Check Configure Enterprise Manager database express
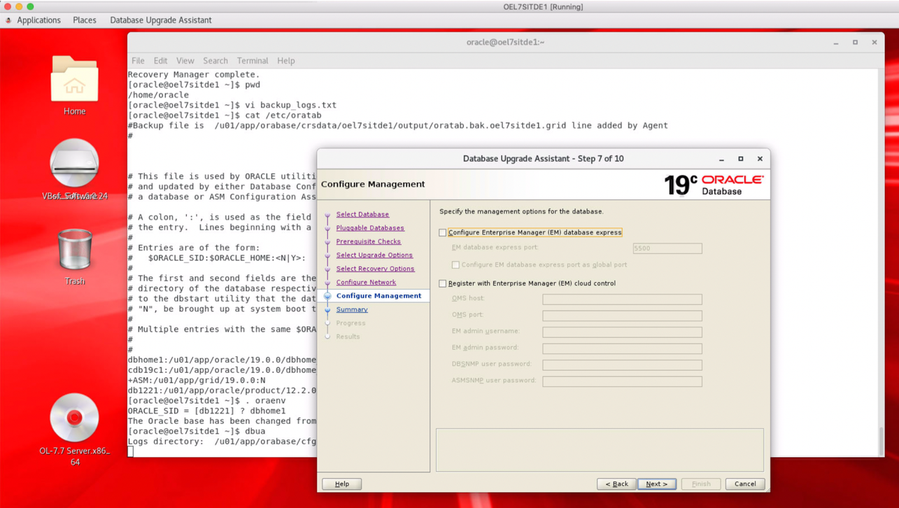899x508 pixels. click(x=443, y=233)
